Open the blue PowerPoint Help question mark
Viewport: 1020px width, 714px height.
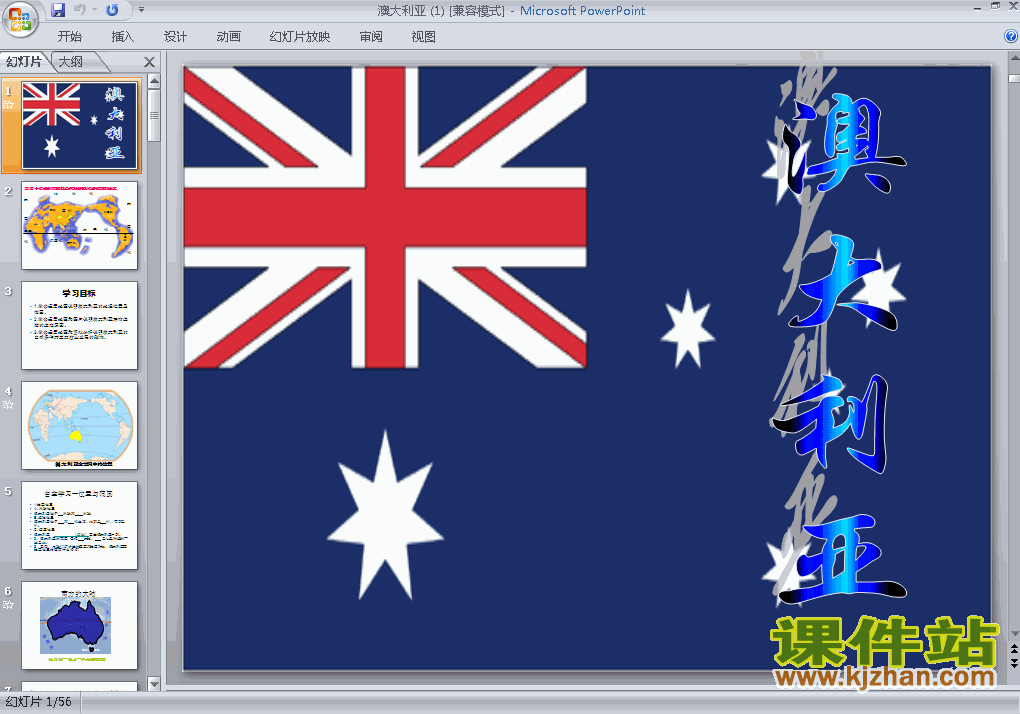point(1011,36)
